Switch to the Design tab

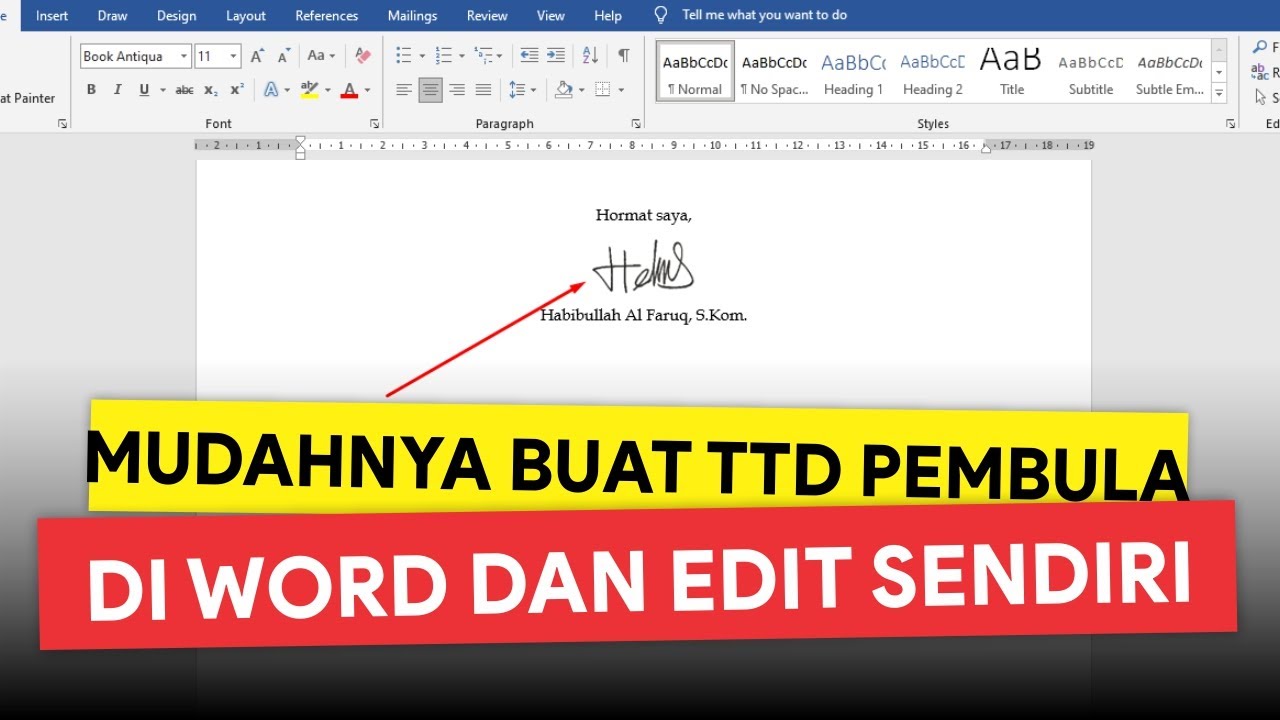point(177,15)
